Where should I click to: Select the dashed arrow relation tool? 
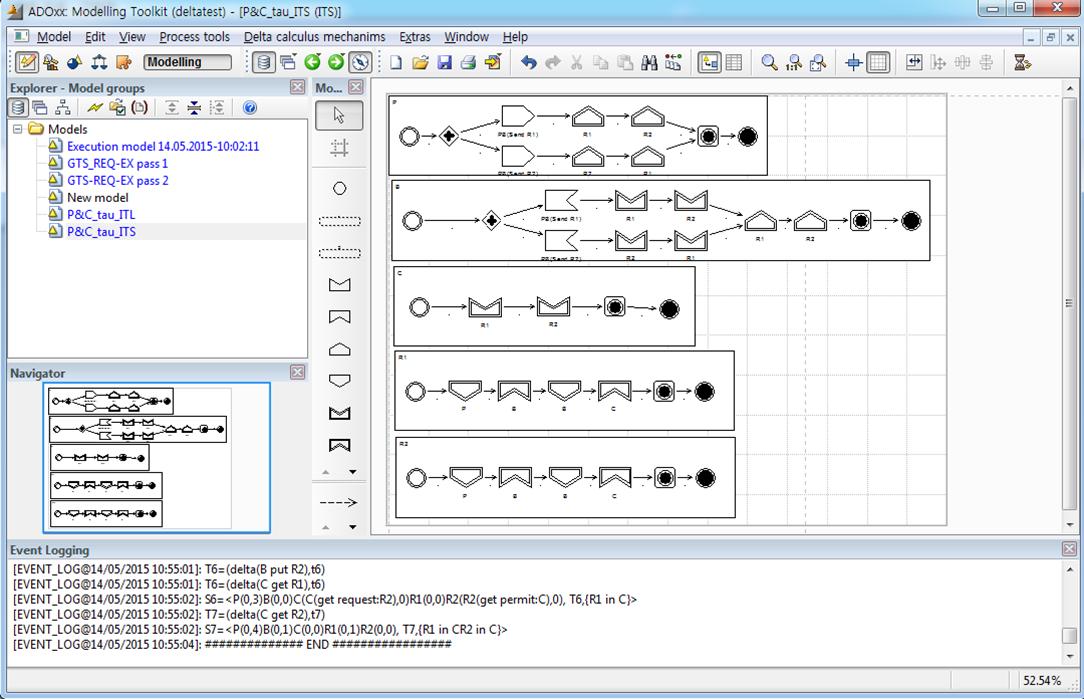pos(339,502)
